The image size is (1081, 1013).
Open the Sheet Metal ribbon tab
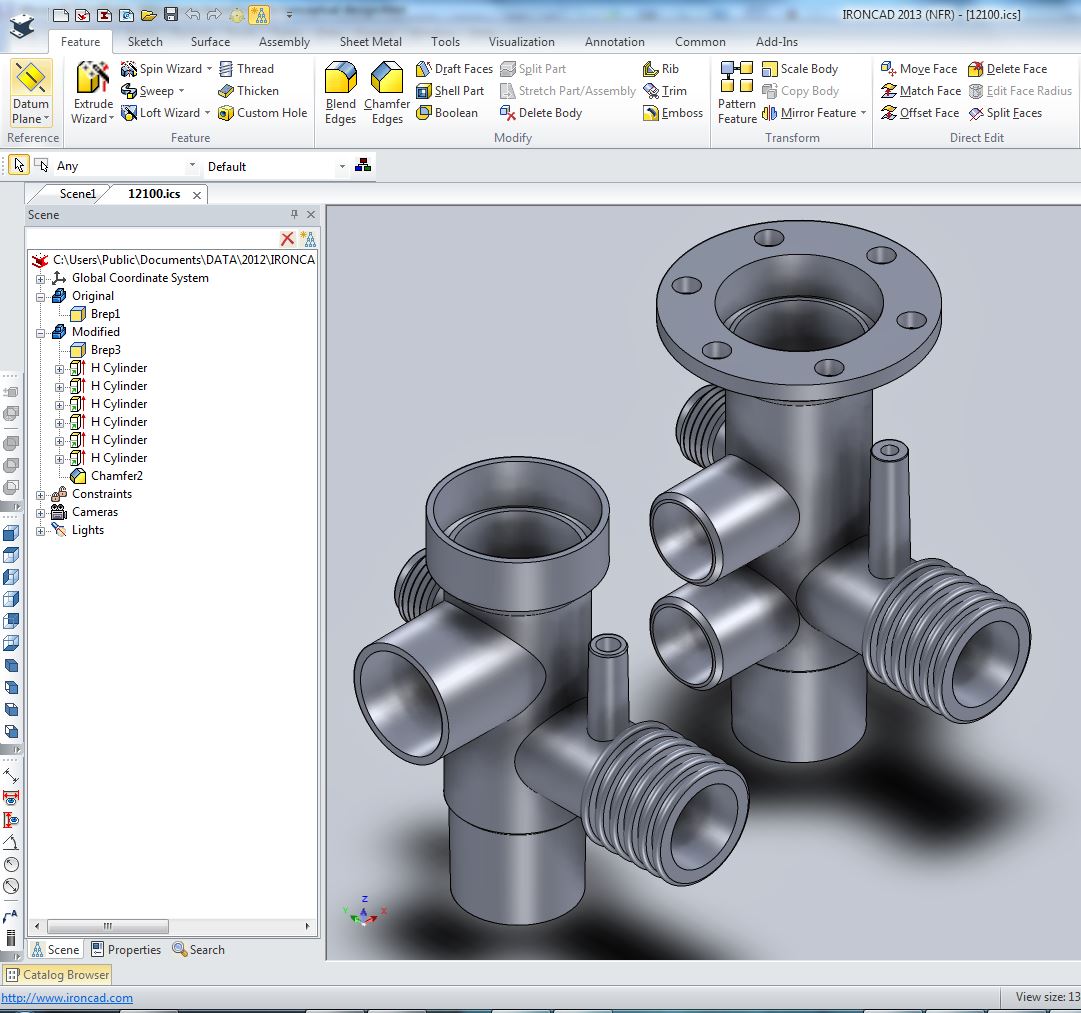(x=370, y=42)
